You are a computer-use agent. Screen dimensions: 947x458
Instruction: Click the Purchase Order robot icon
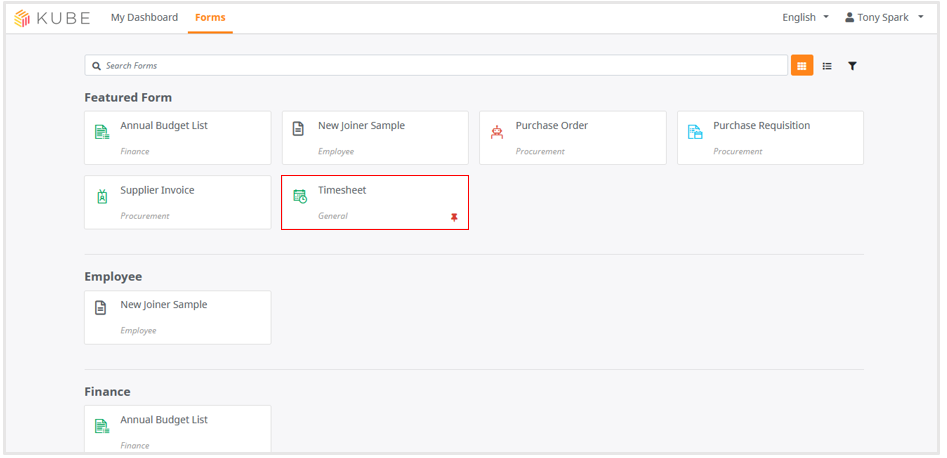[496, 132]
